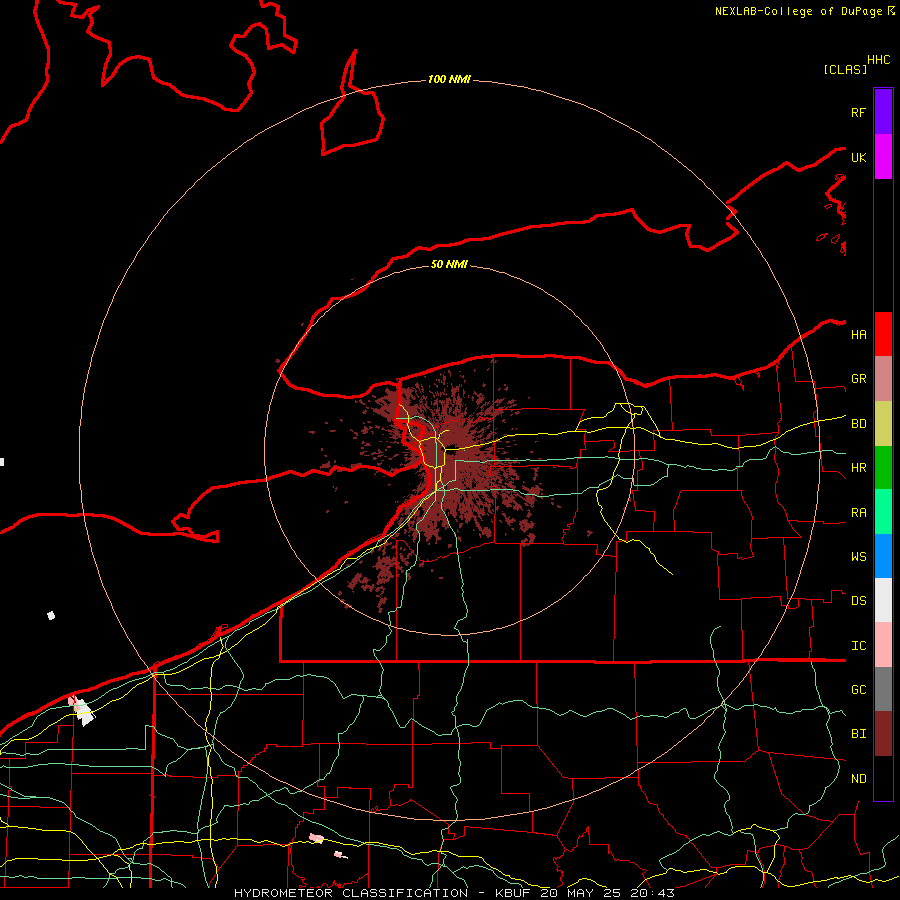Click the 'UK' legend label
The image size is (900, 900).
pos(858,157)
